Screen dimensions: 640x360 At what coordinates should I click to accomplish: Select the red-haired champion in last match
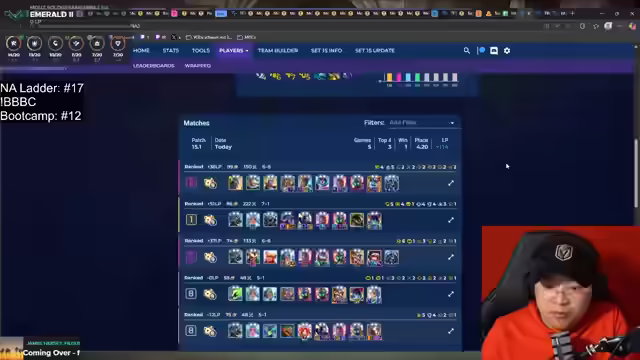pos(304,331)
